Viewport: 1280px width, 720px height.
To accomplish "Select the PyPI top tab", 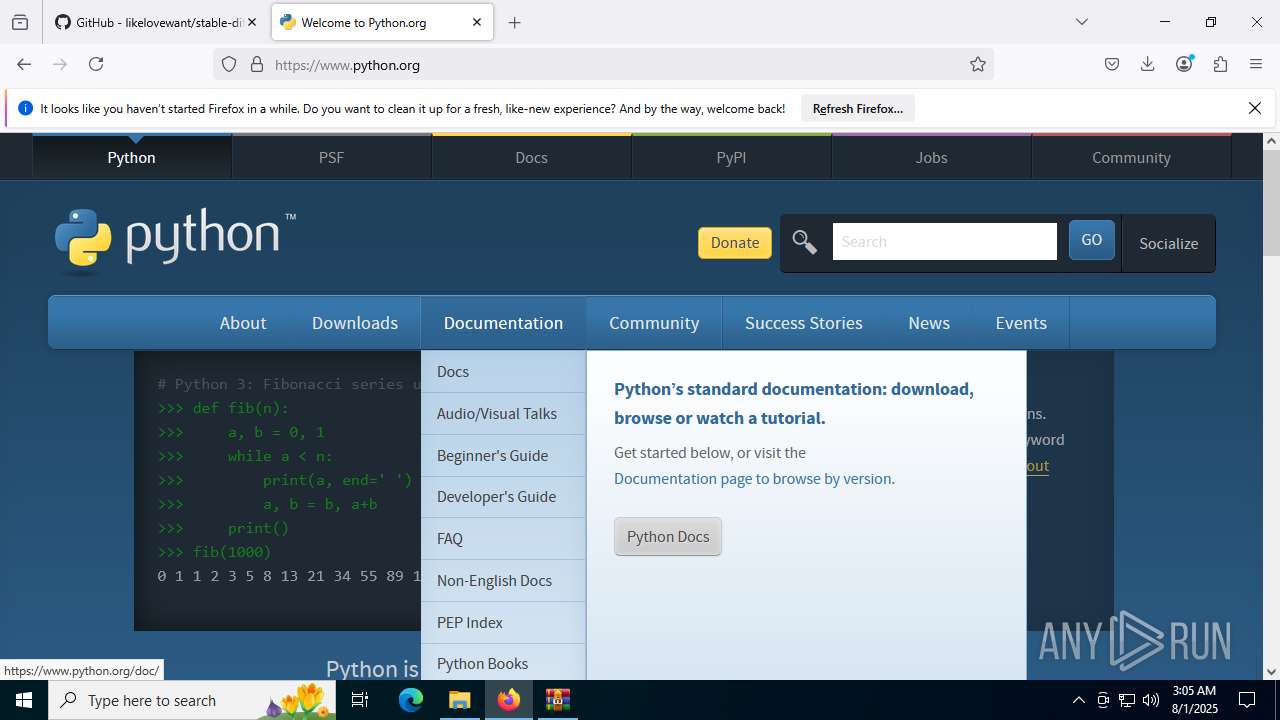I will point(731,157).
